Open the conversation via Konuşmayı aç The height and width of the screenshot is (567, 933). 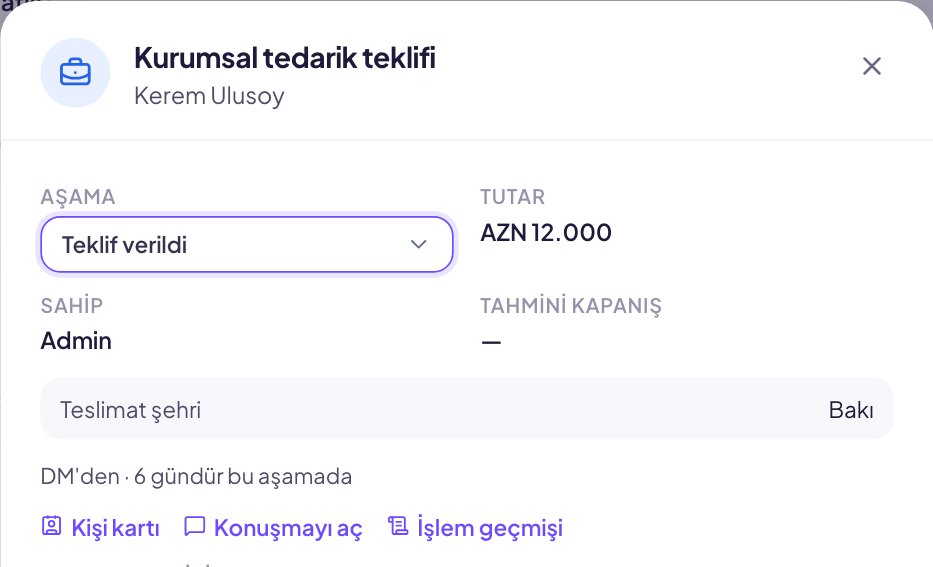pyautogui.click(x=273, y=528)
